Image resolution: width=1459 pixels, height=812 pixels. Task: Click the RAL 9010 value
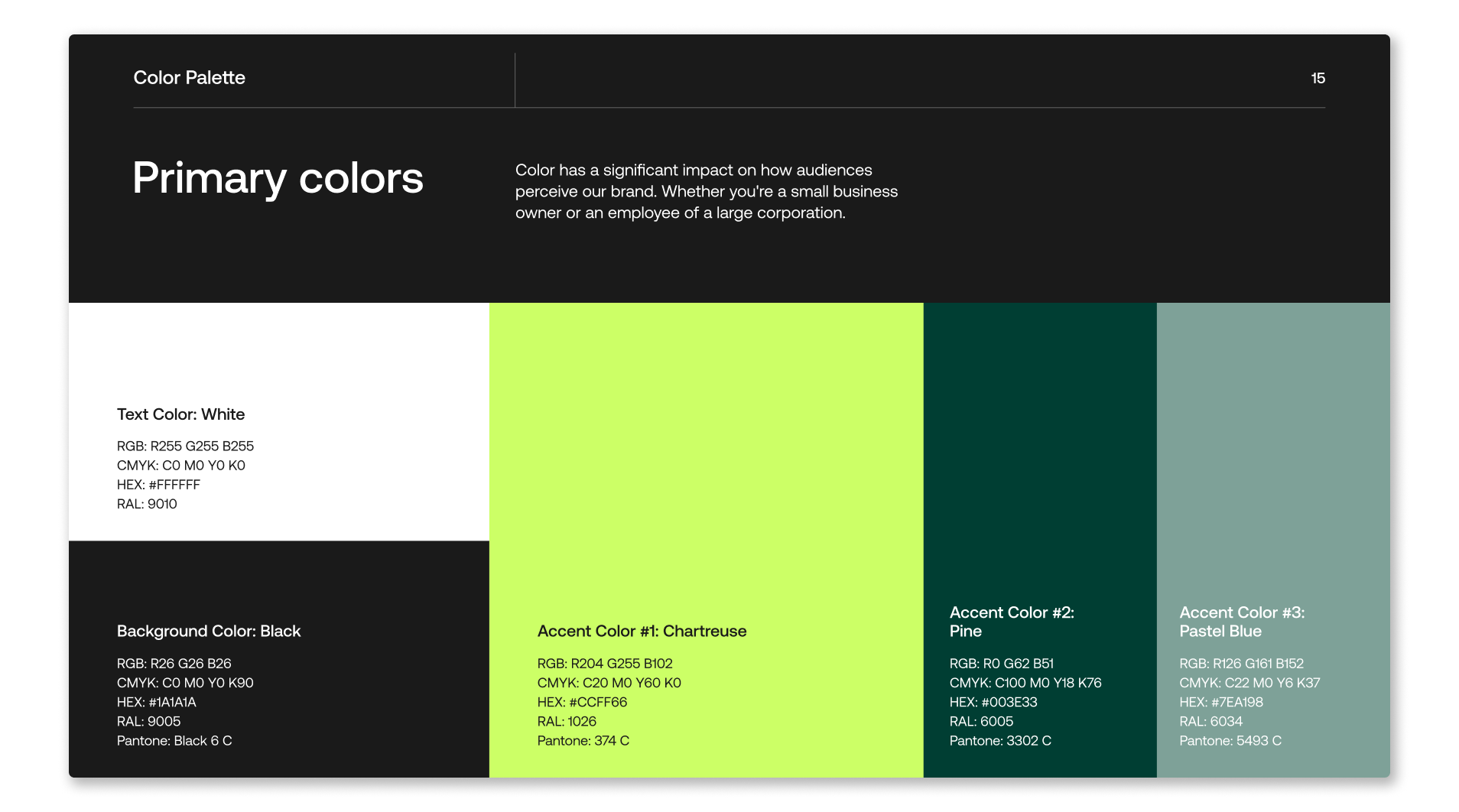click(x=147, y=504)
